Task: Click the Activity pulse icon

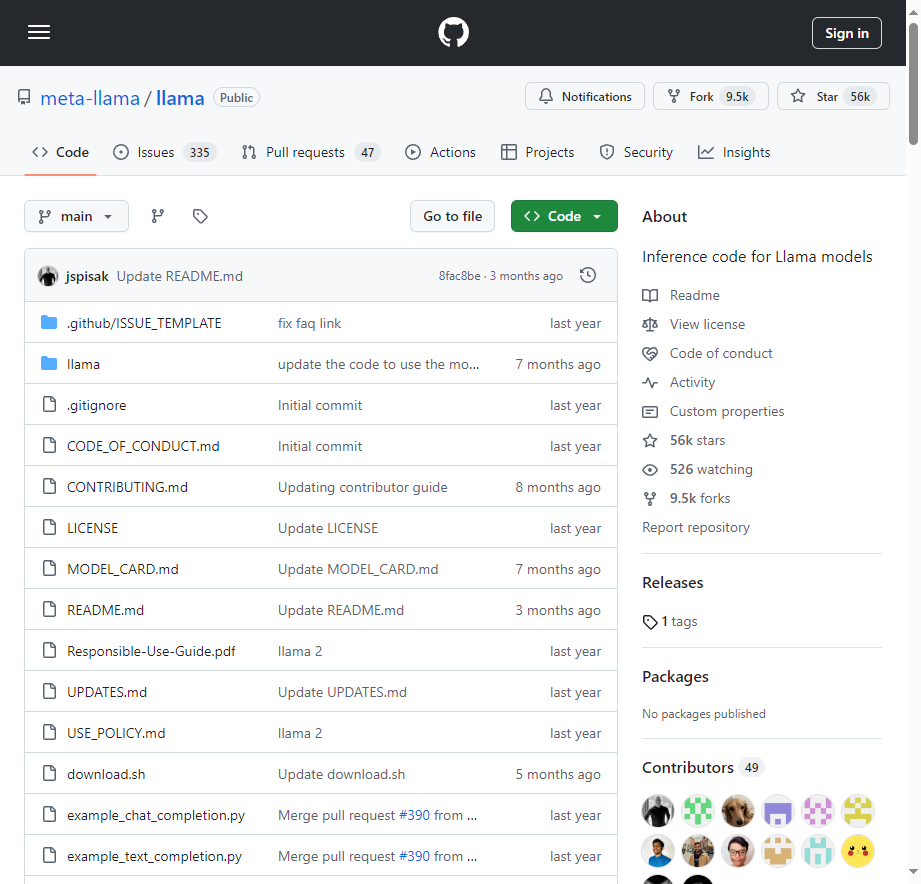Action: 650,382
